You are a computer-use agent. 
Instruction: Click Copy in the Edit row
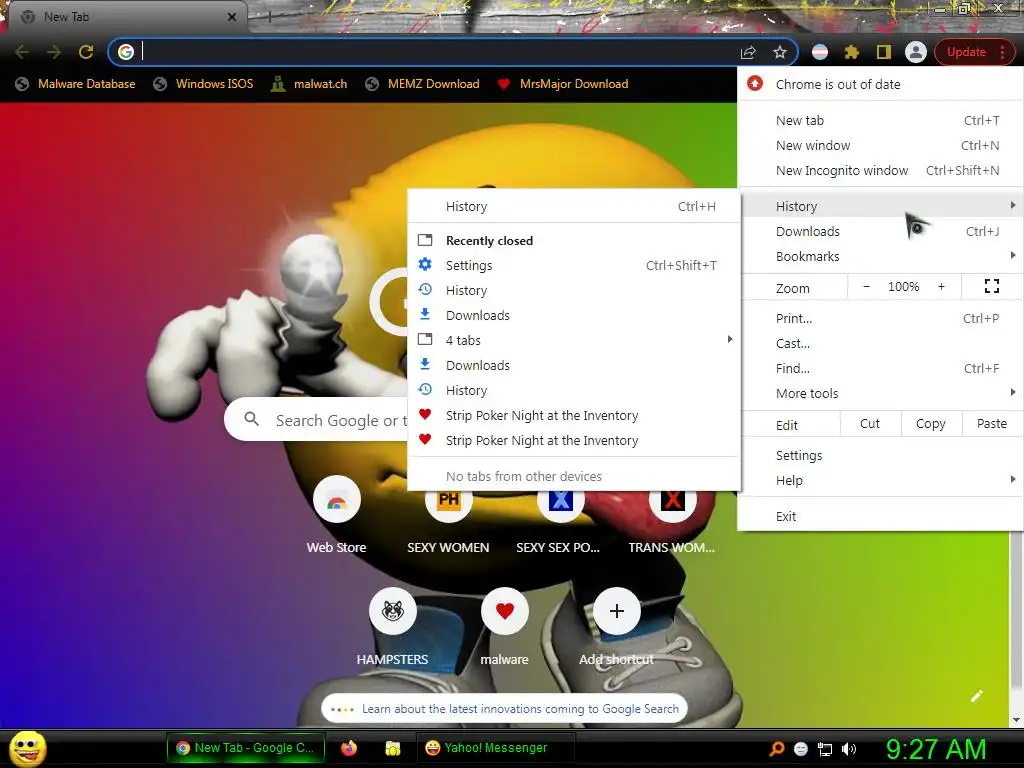[x=931, y=424]
